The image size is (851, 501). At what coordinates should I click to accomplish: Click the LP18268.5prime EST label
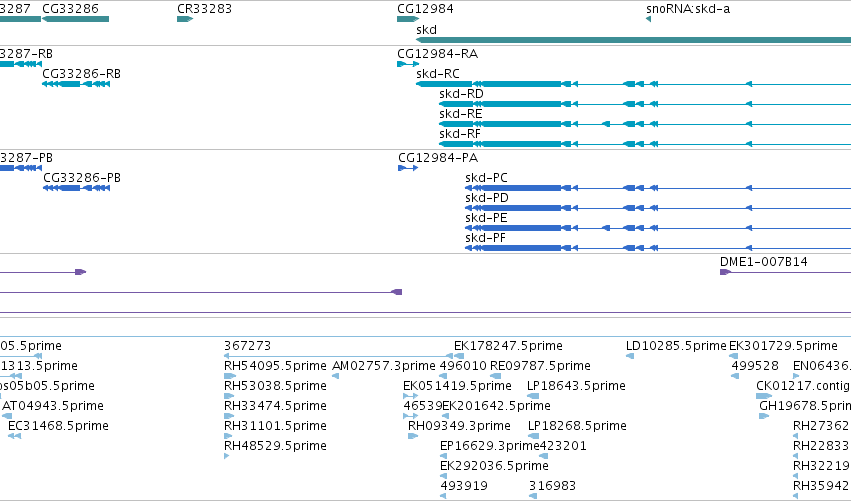[x=577, y=426]
